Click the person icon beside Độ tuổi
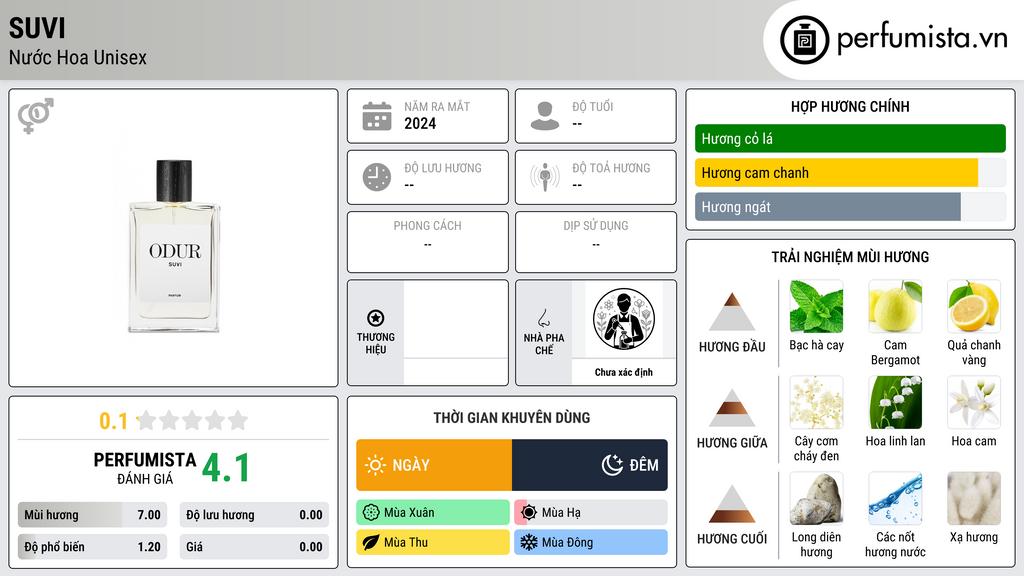Viewport: 1024px width, 576px height. 545,116
